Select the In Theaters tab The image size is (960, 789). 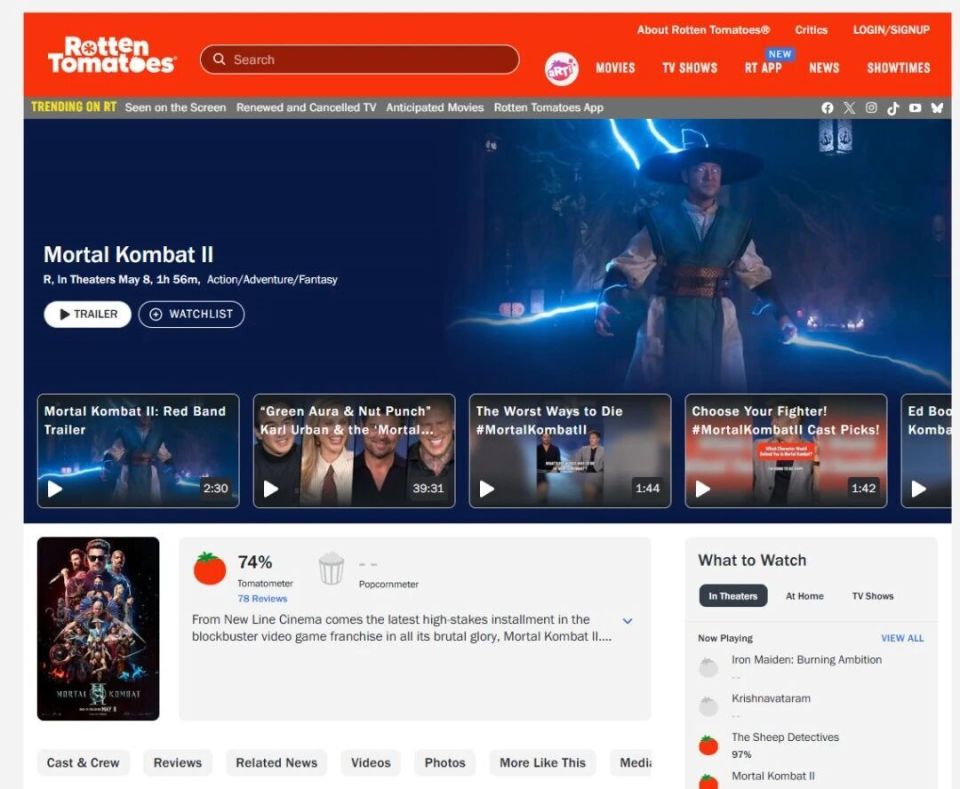click(x=733, y=596)
